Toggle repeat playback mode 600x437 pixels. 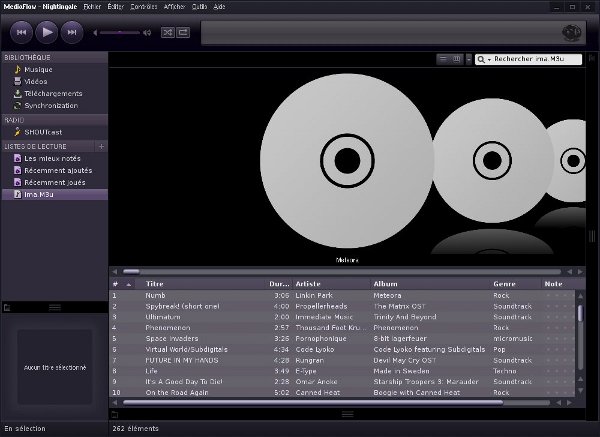click(184, 33)
